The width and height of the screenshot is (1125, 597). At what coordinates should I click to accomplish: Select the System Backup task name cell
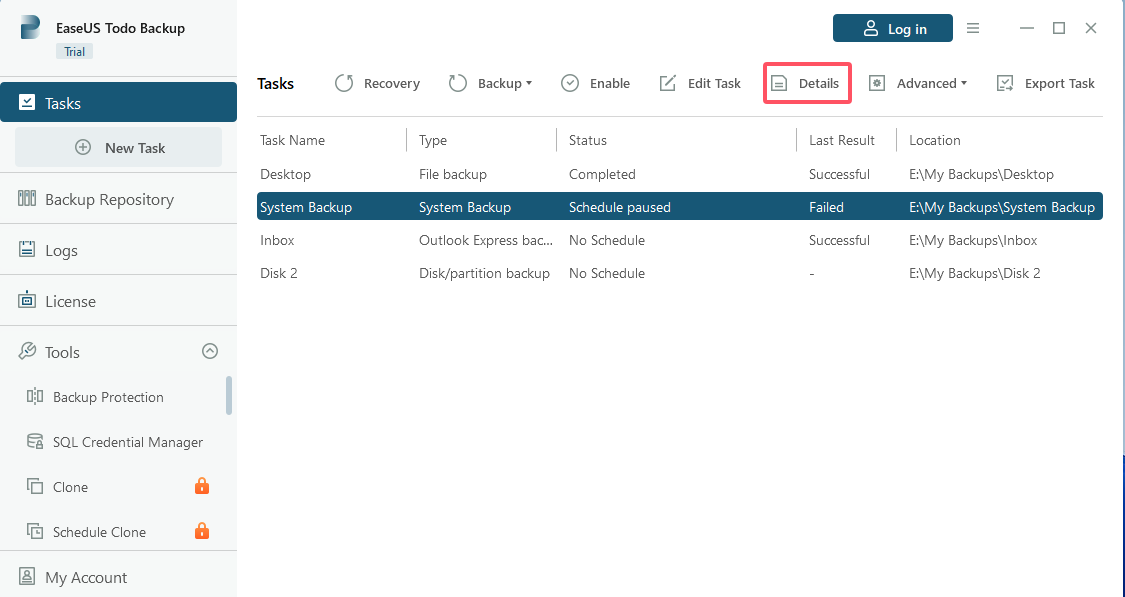[x=306, y=207]
